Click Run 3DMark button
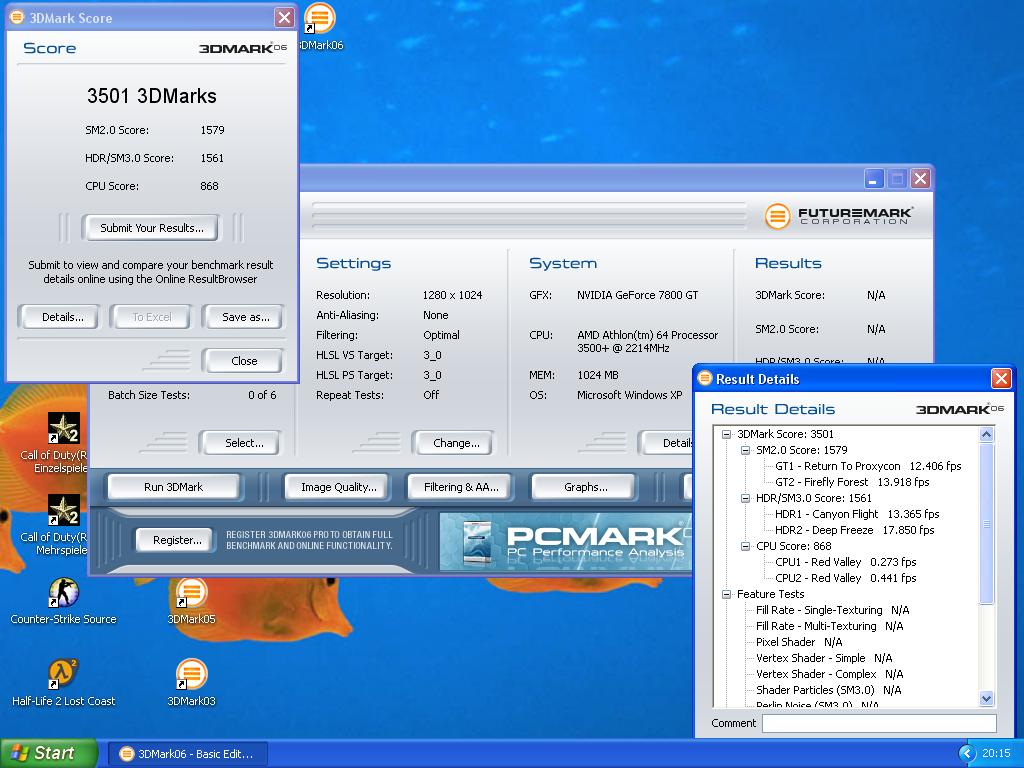This screenshot has height=768, width=1024. (174, 487)
